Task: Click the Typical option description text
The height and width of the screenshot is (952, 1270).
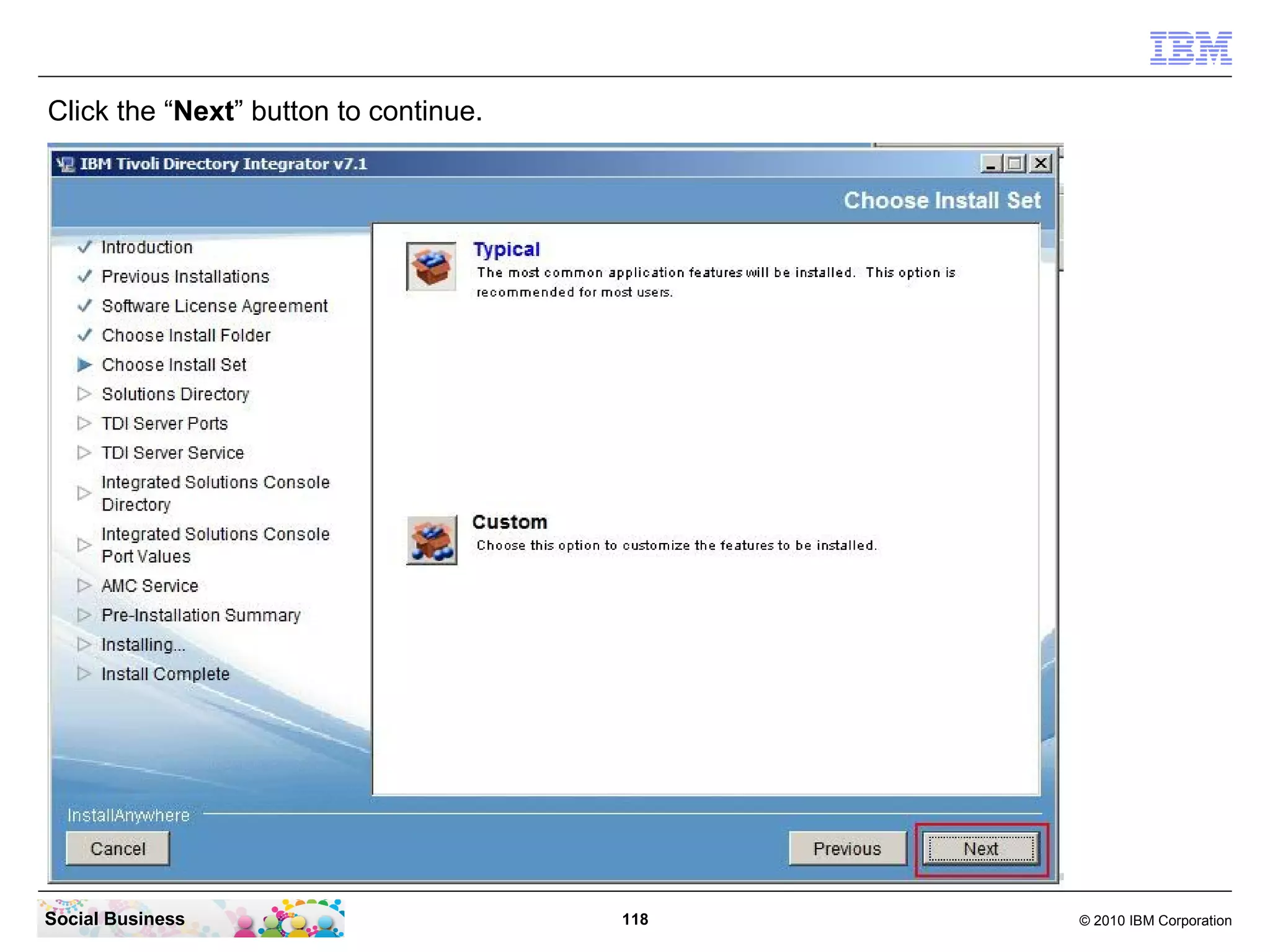Action: 716,283
